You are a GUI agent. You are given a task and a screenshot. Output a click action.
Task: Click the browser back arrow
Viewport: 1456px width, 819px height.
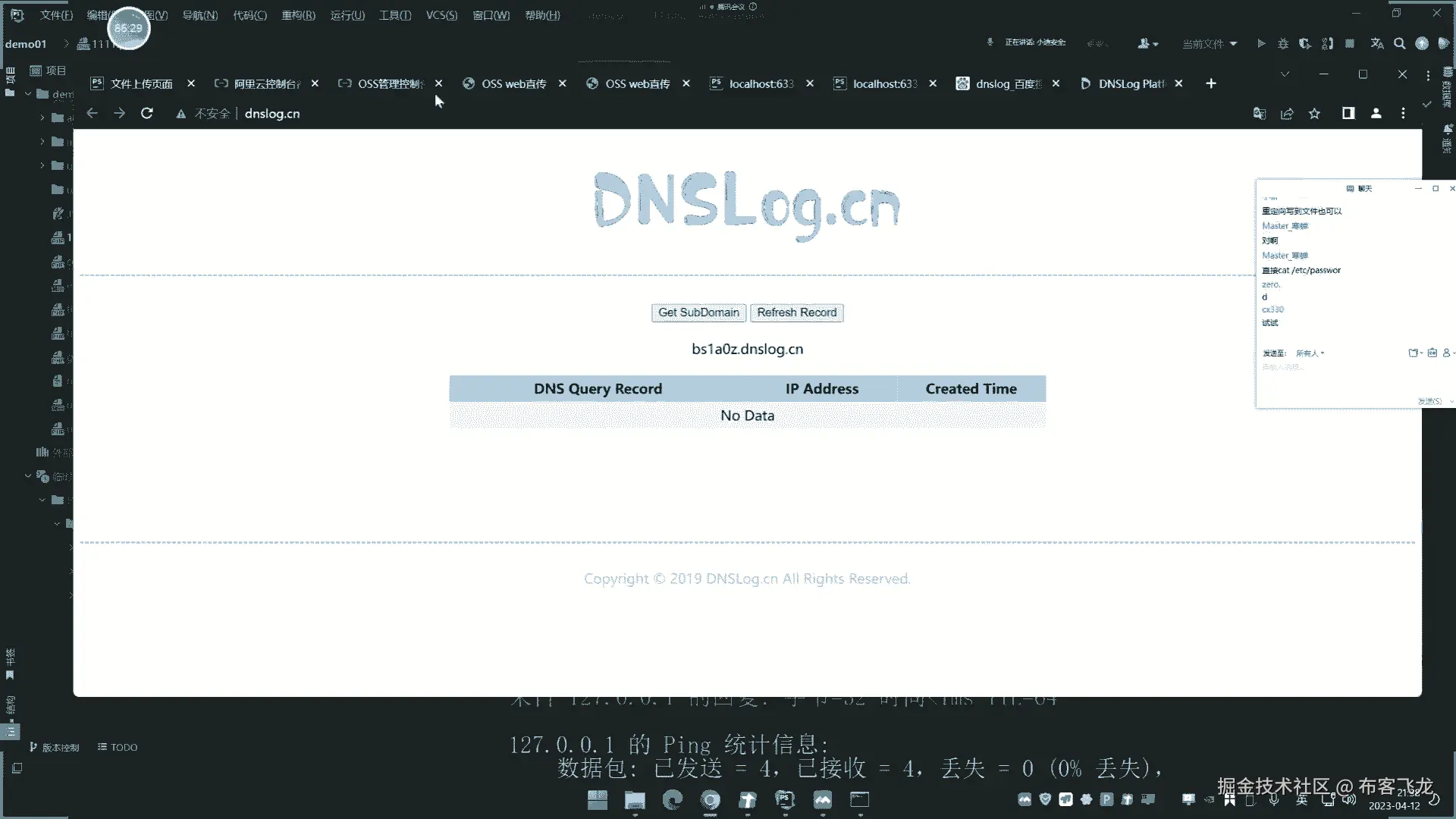93,113
